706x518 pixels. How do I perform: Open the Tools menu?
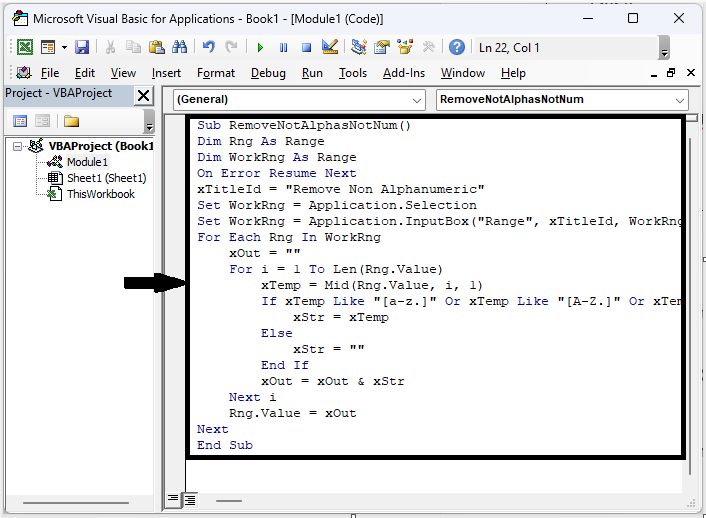tap(353, 73)
